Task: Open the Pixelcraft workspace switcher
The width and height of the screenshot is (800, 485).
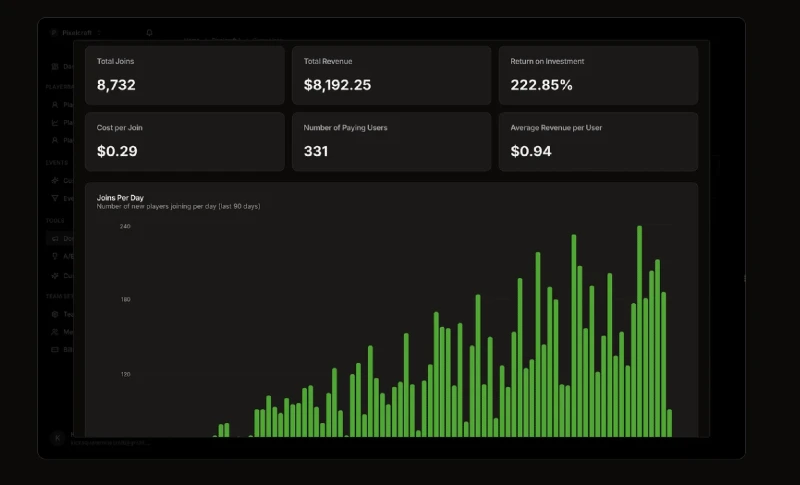Action: tap(76, 33)
